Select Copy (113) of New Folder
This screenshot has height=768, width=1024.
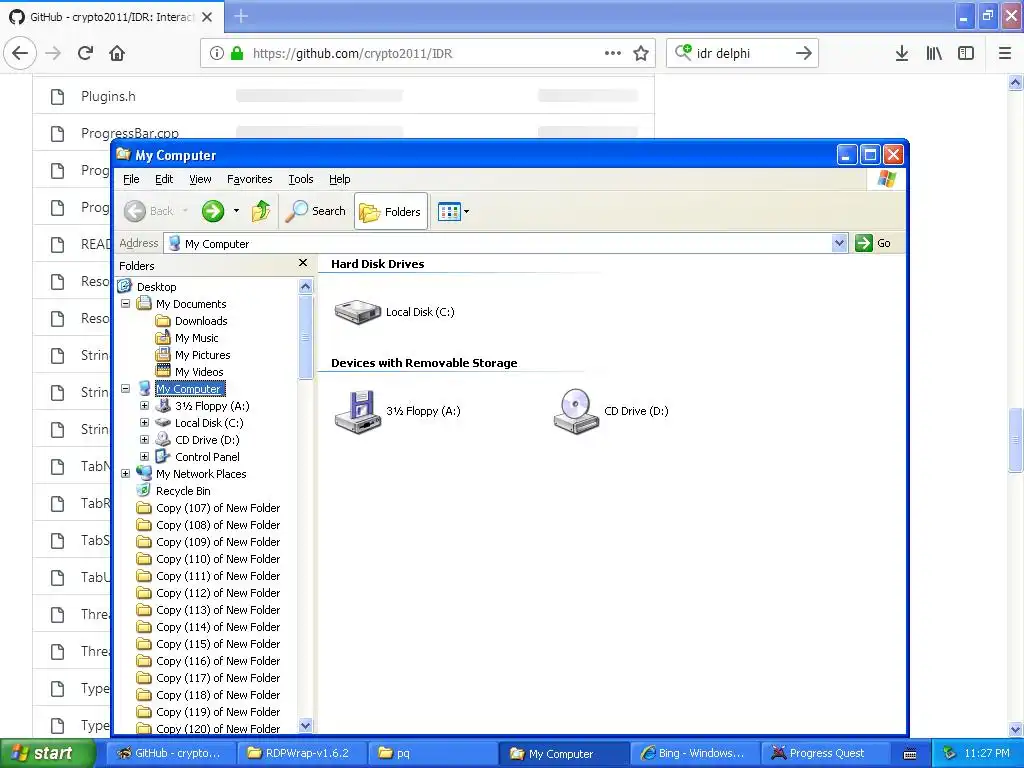pos(217,610)
